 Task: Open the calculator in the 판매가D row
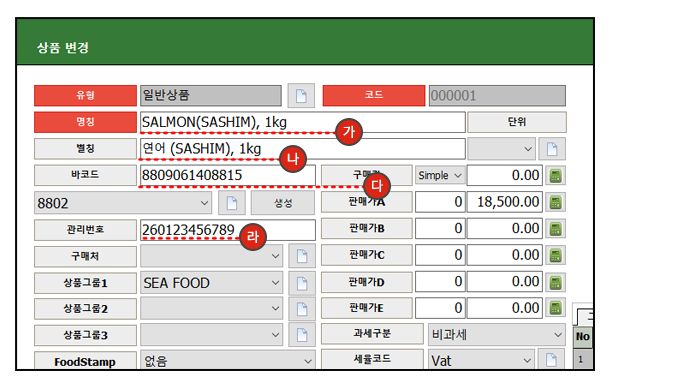[x=555, y=282]
